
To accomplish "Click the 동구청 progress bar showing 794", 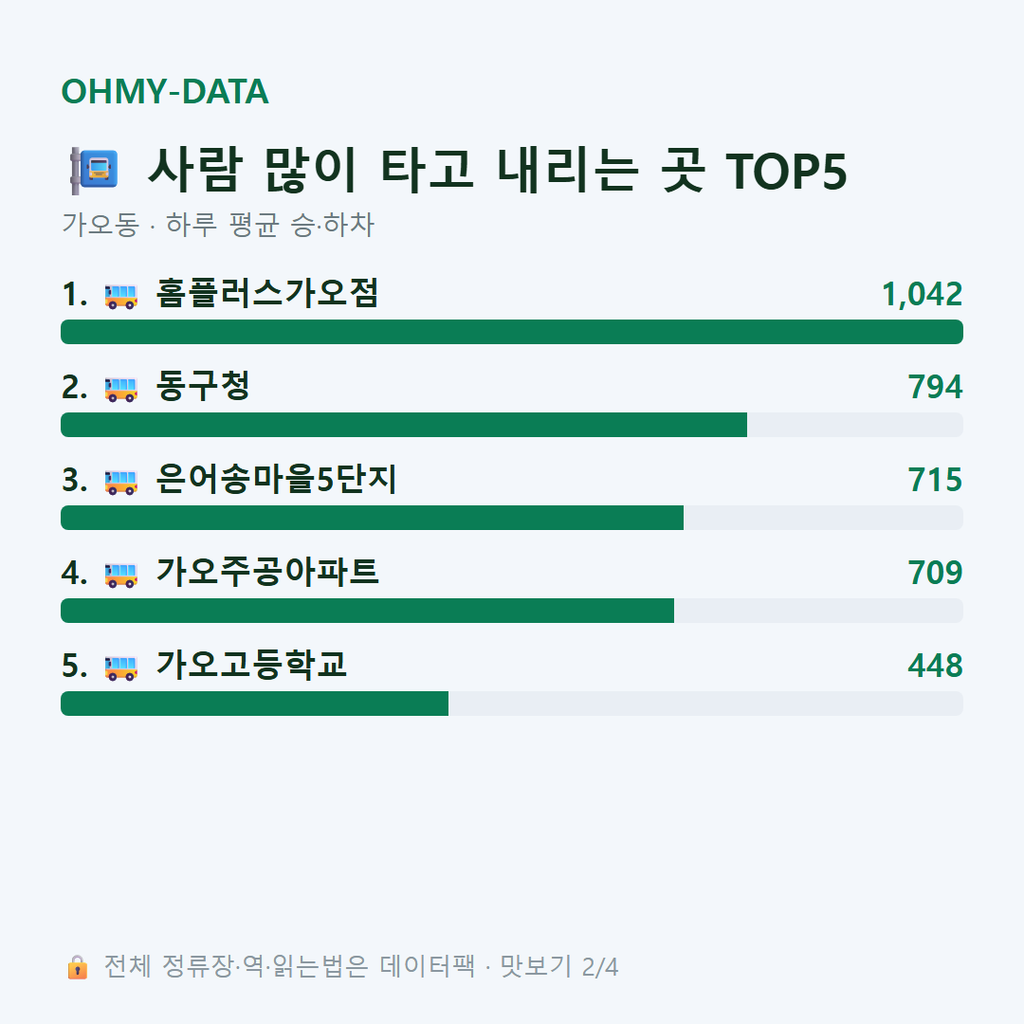I will click(512, 424).
